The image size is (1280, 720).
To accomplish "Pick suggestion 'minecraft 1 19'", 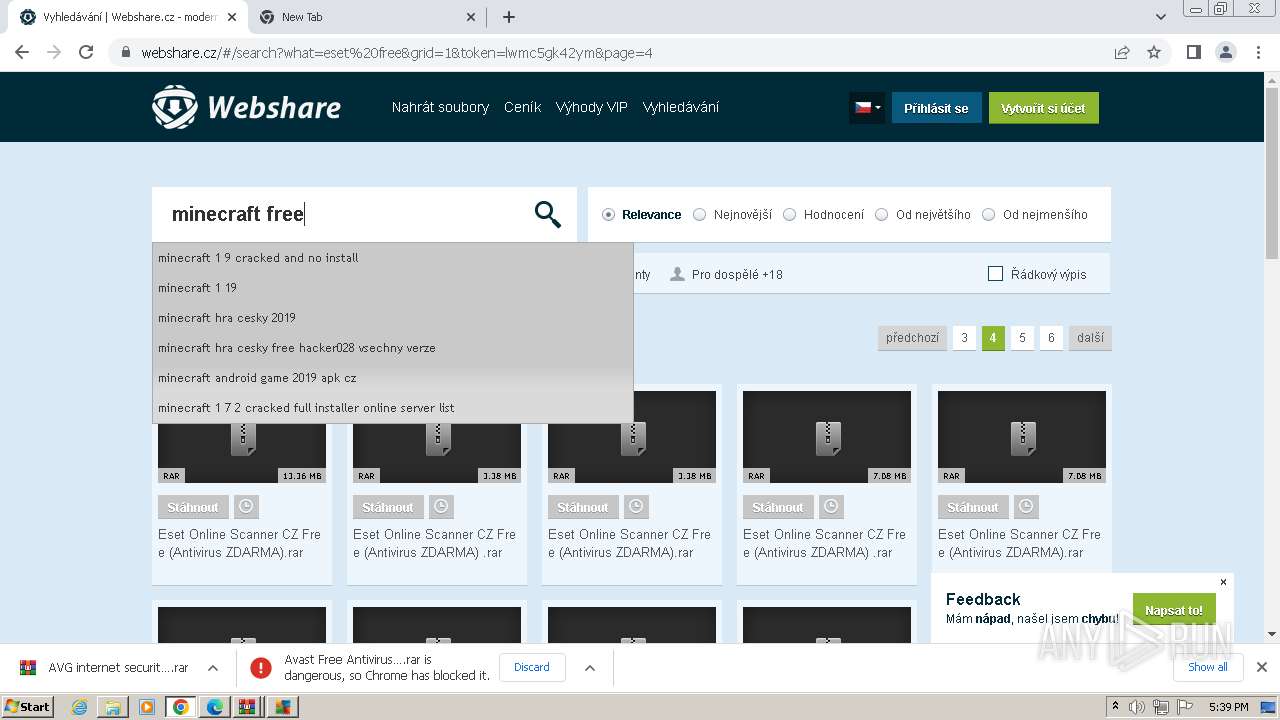I will click(x=392, y=287).
